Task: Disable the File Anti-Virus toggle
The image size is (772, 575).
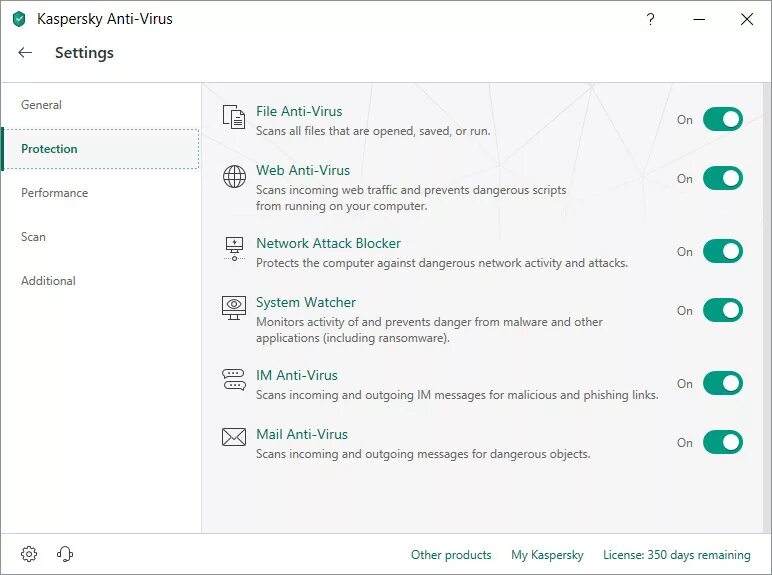Action: pos(723,119)
